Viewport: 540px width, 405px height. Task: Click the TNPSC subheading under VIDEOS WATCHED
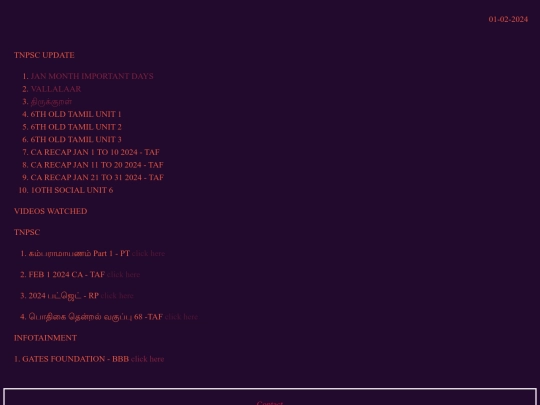click(x=27, y=232)
